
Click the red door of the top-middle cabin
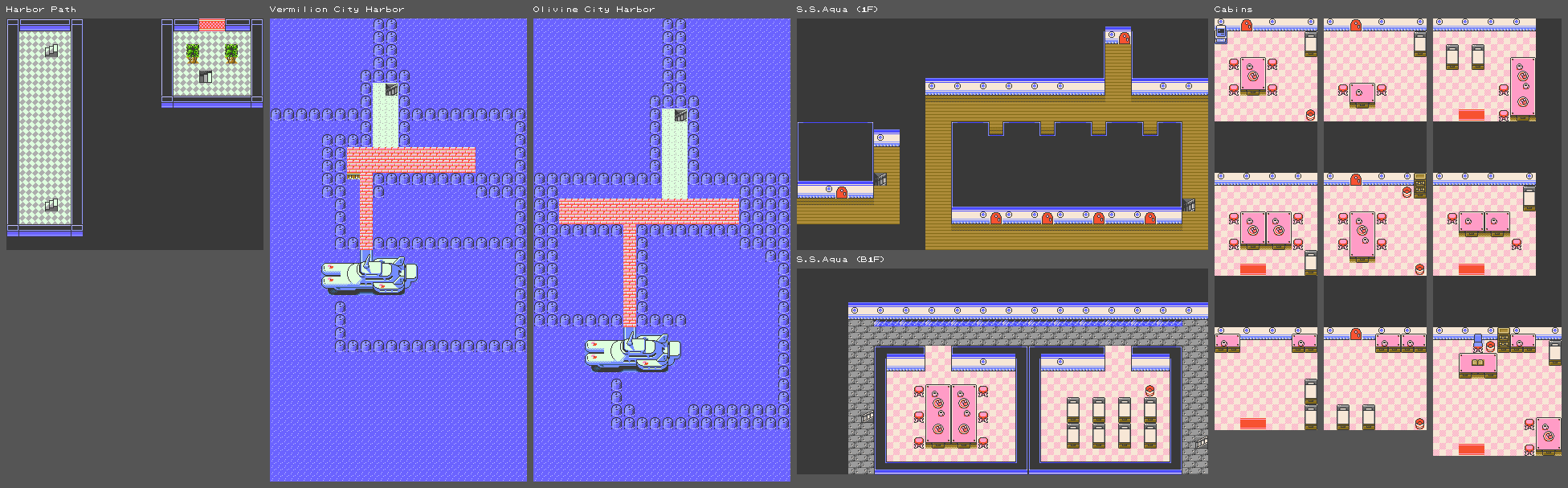1356,25
